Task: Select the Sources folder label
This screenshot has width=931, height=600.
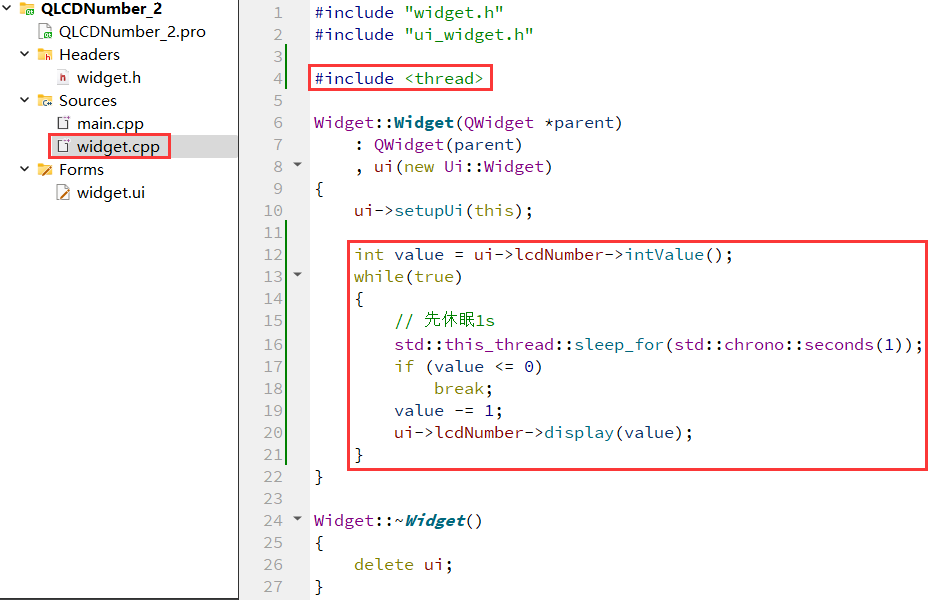Action: [x=88, y=101]
